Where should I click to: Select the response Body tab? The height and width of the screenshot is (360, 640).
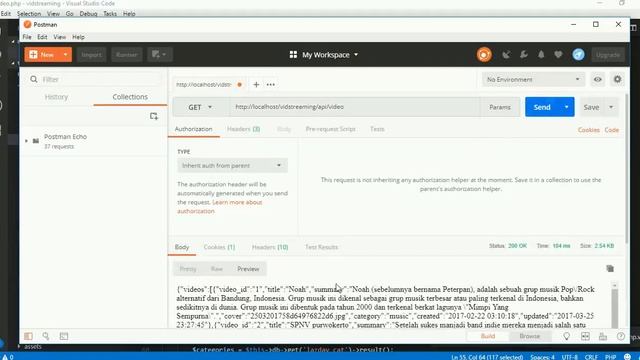182,247
